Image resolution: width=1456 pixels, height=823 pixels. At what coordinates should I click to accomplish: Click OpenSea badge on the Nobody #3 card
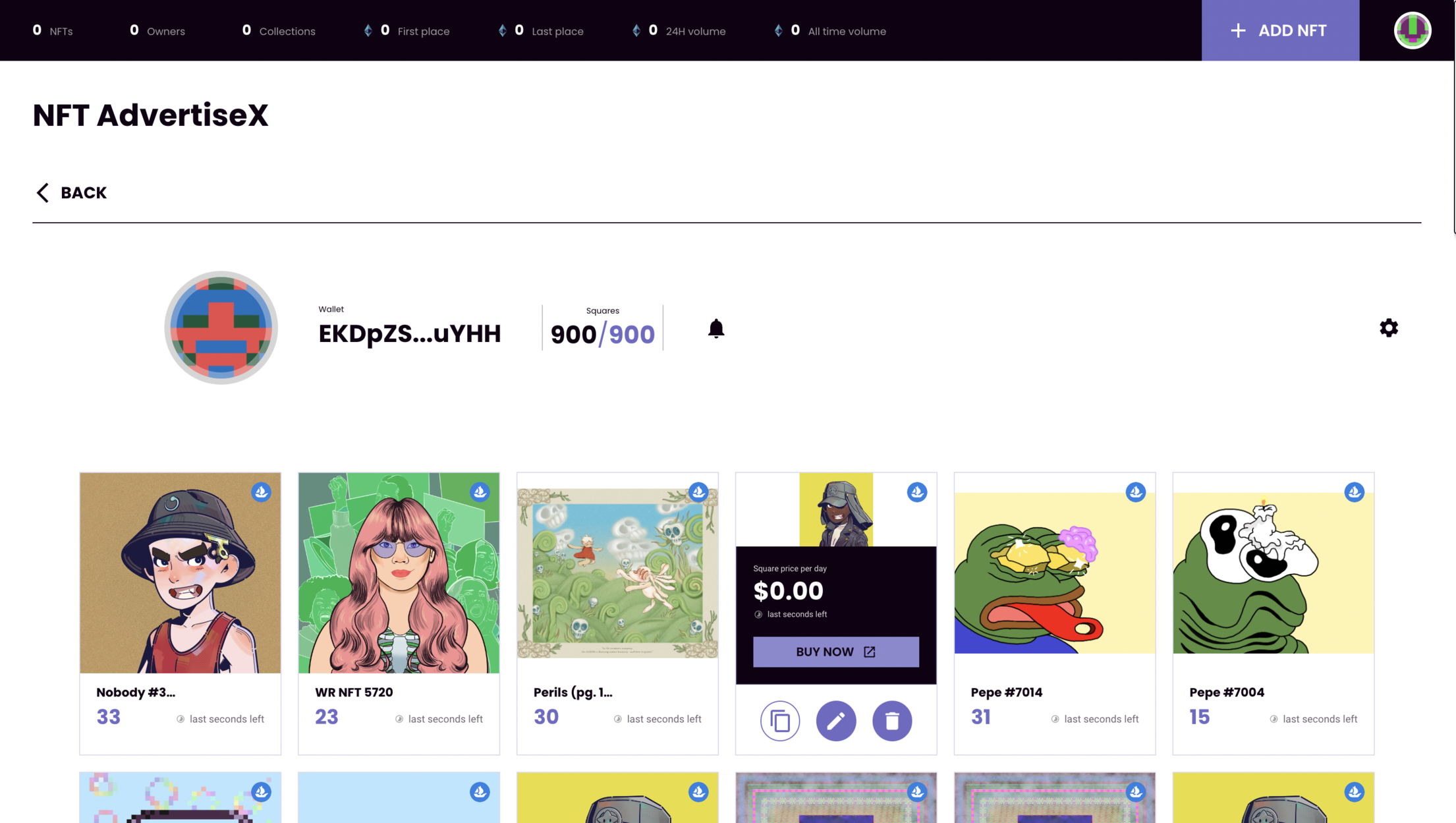(x=262, y=492)
